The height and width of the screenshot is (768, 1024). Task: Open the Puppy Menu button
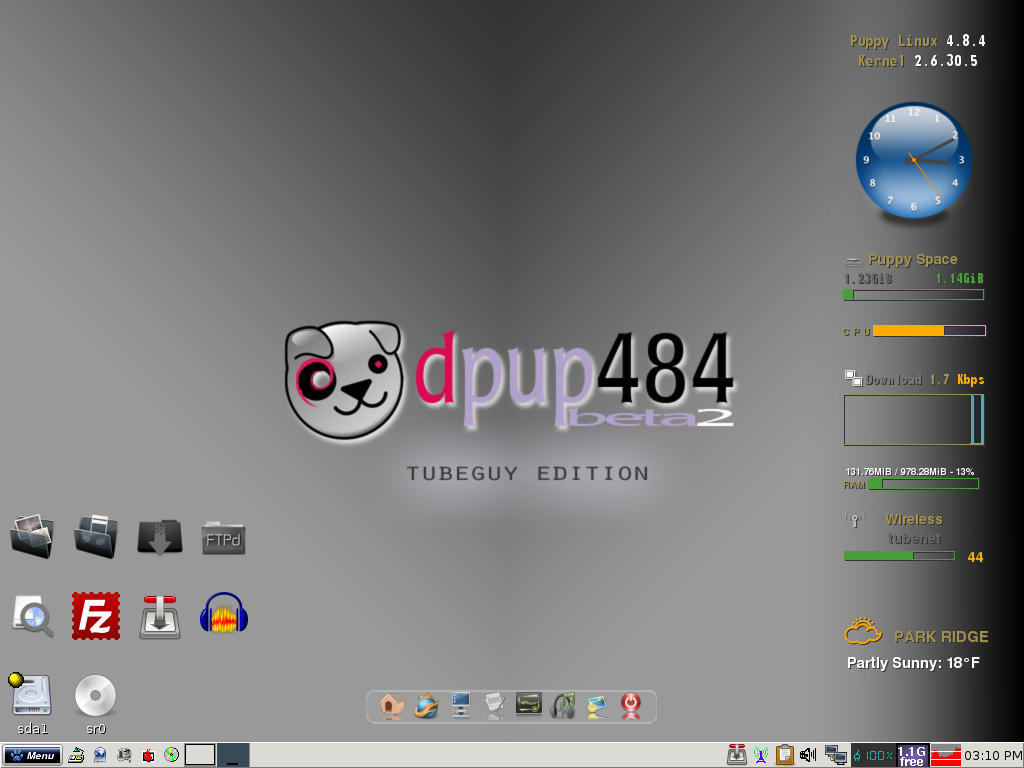tap(32, 756)
